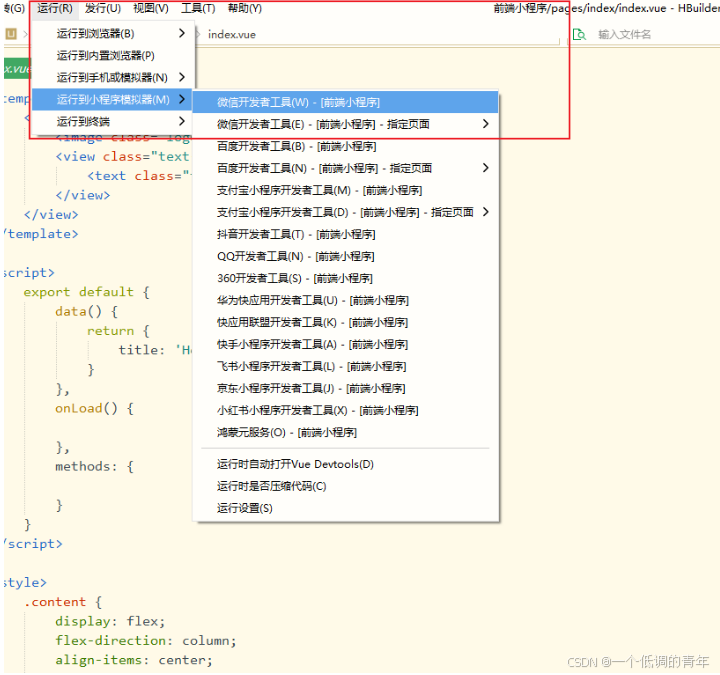Choose 支付宝小程序开发者工具(D) 指定页面

click(x=345, y=213)
